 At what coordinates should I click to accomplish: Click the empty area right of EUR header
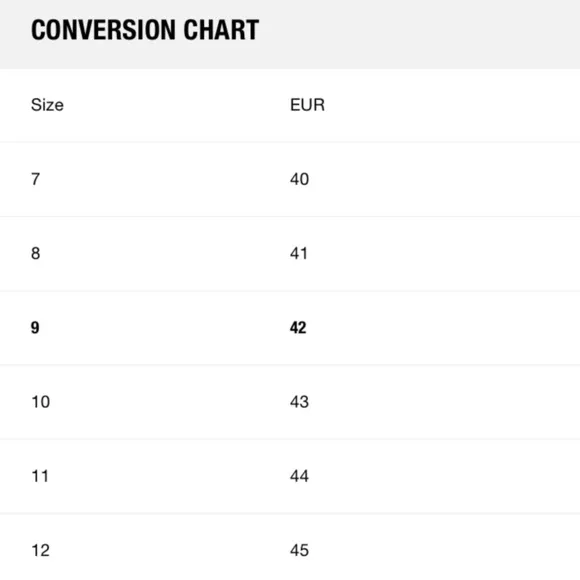pos(452,105)
